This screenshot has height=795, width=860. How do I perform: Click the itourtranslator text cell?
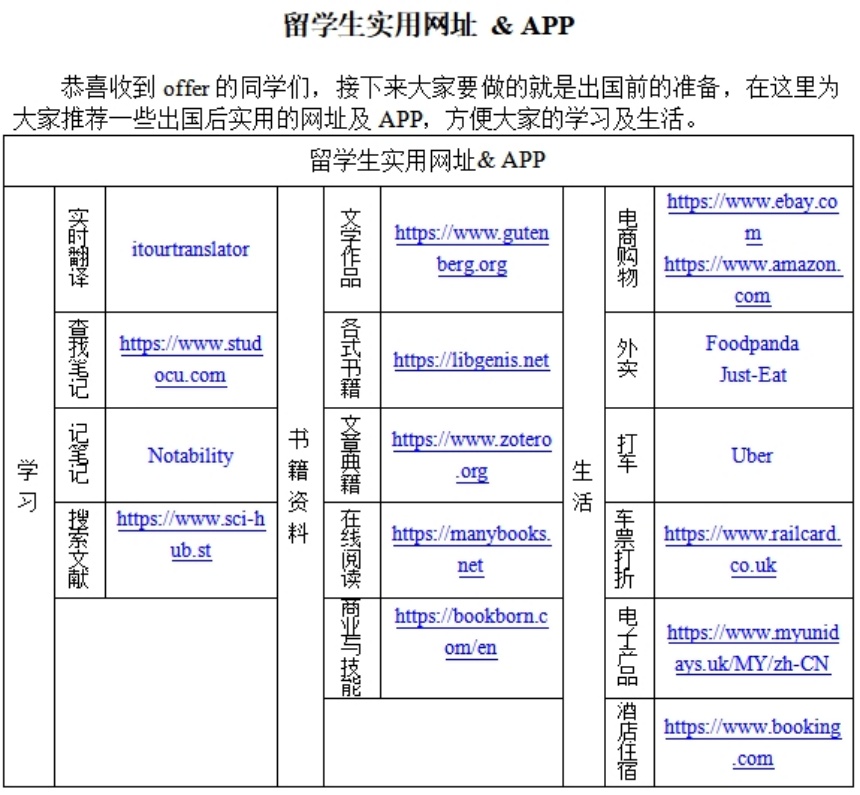pyautogui.click(x=190, y=249)
